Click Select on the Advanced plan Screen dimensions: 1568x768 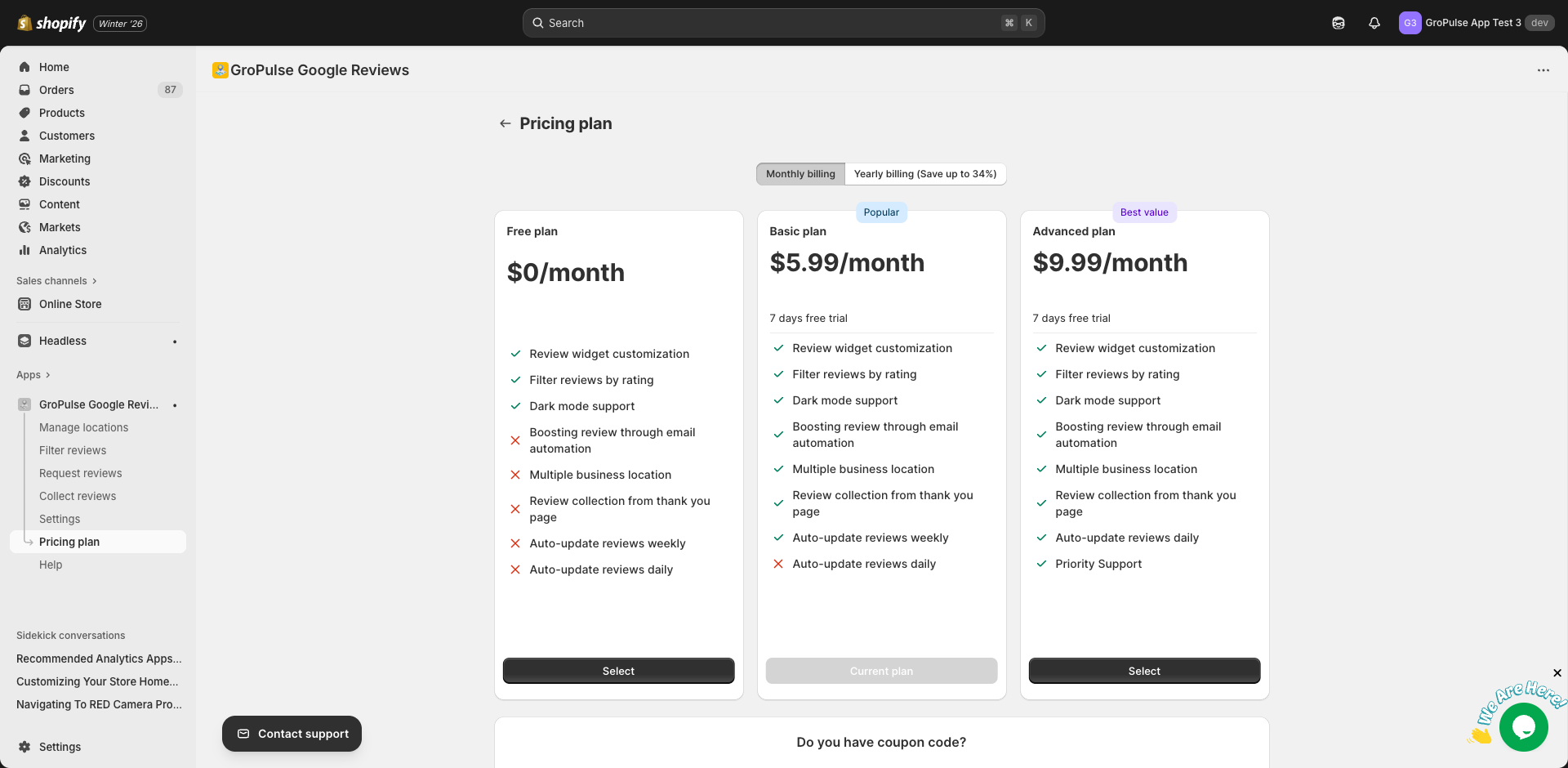click(x=1143, y=670)
